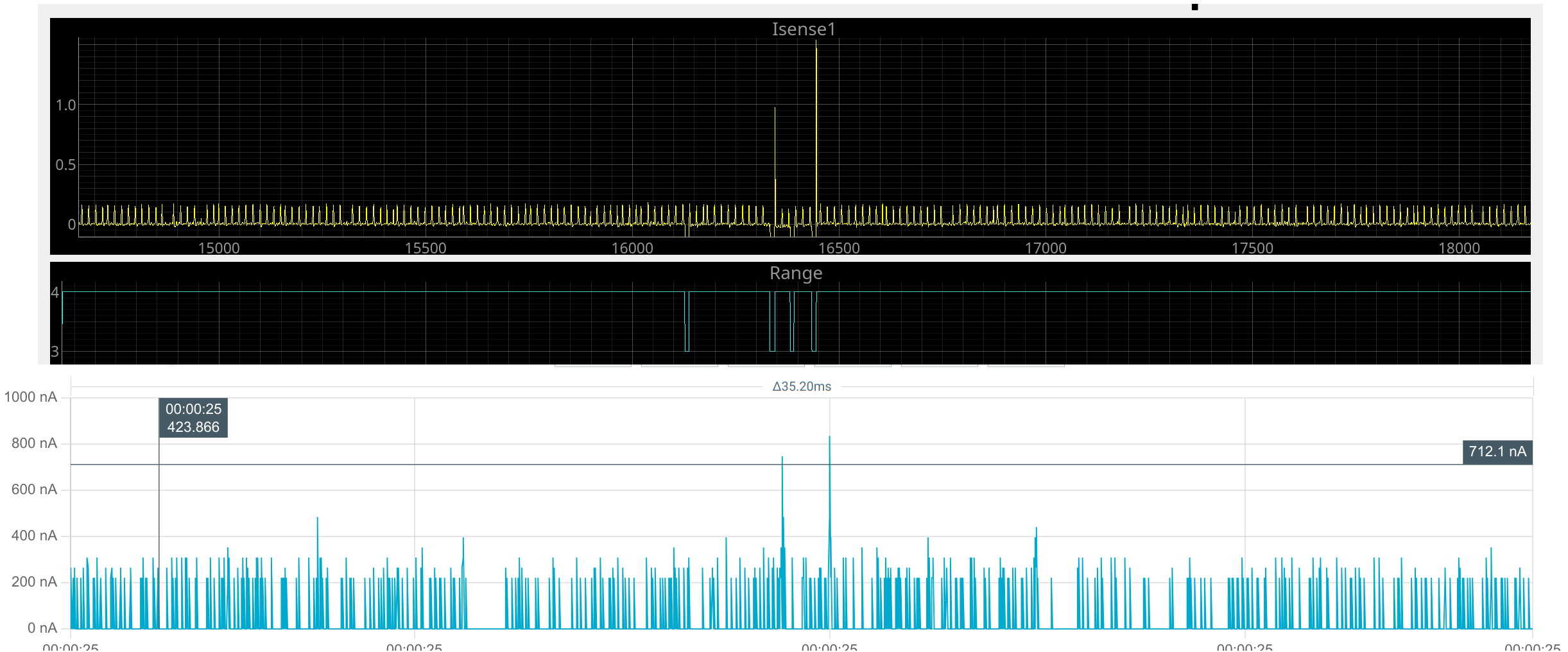This screenshot has height=652, width=1568.
Task: Click the white spike reaching 1.0 in Isense1
Action: pyautogui.click(x=775, y=141)
